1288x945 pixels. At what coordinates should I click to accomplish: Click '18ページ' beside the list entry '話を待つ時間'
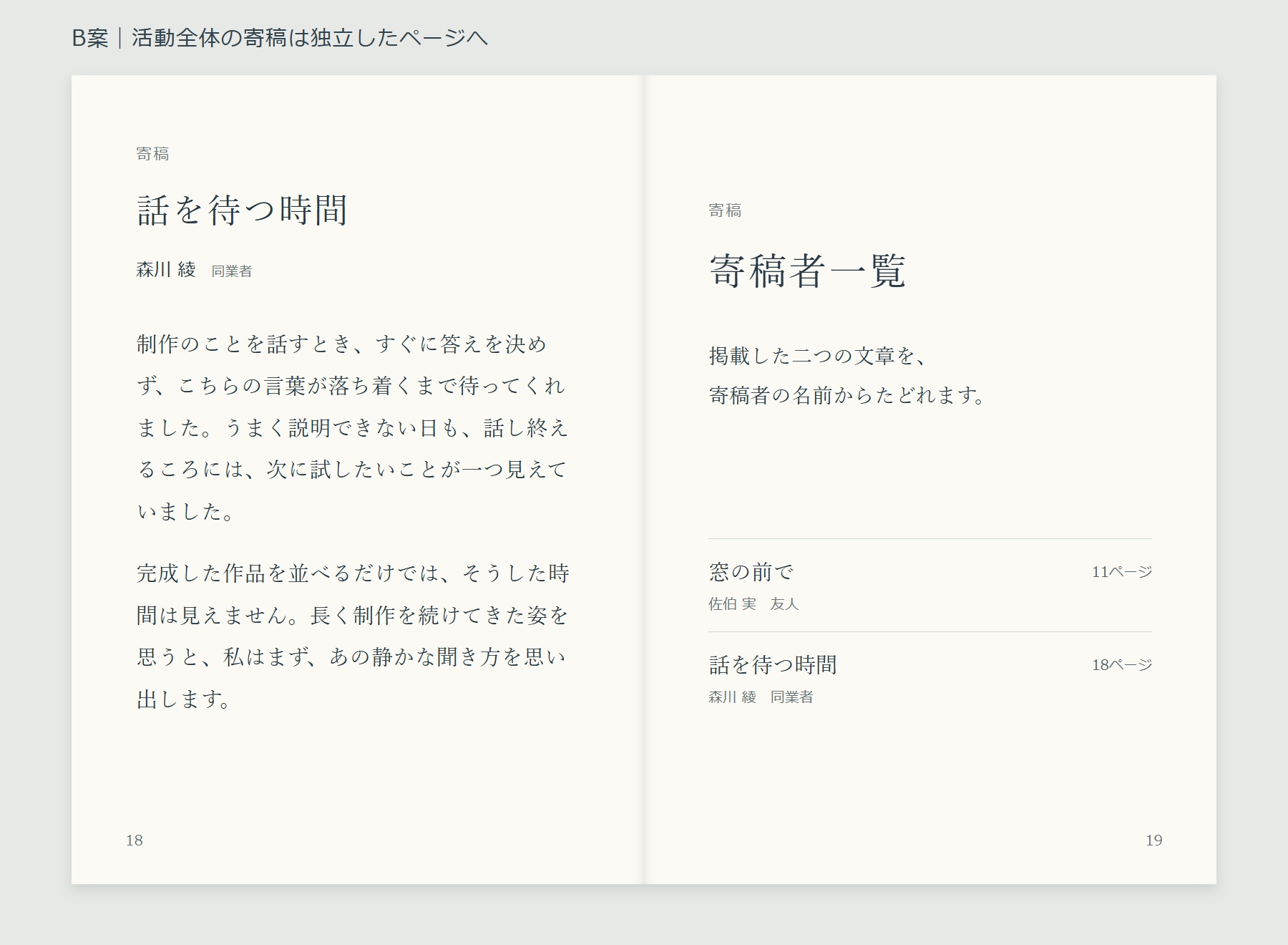[x=1122, y=665]
